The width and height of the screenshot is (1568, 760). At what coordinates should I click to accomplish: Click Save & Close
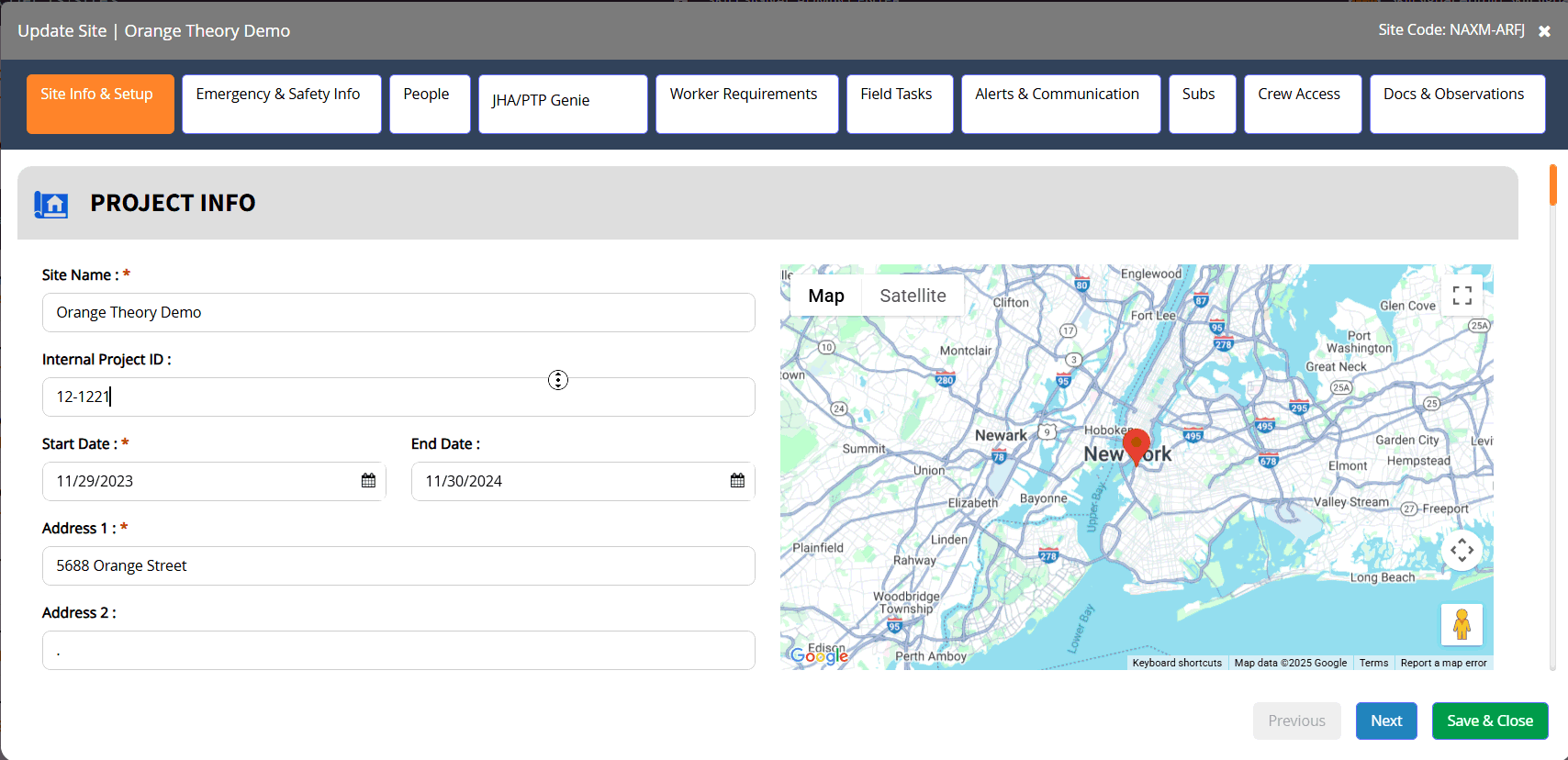[1490, 721]
